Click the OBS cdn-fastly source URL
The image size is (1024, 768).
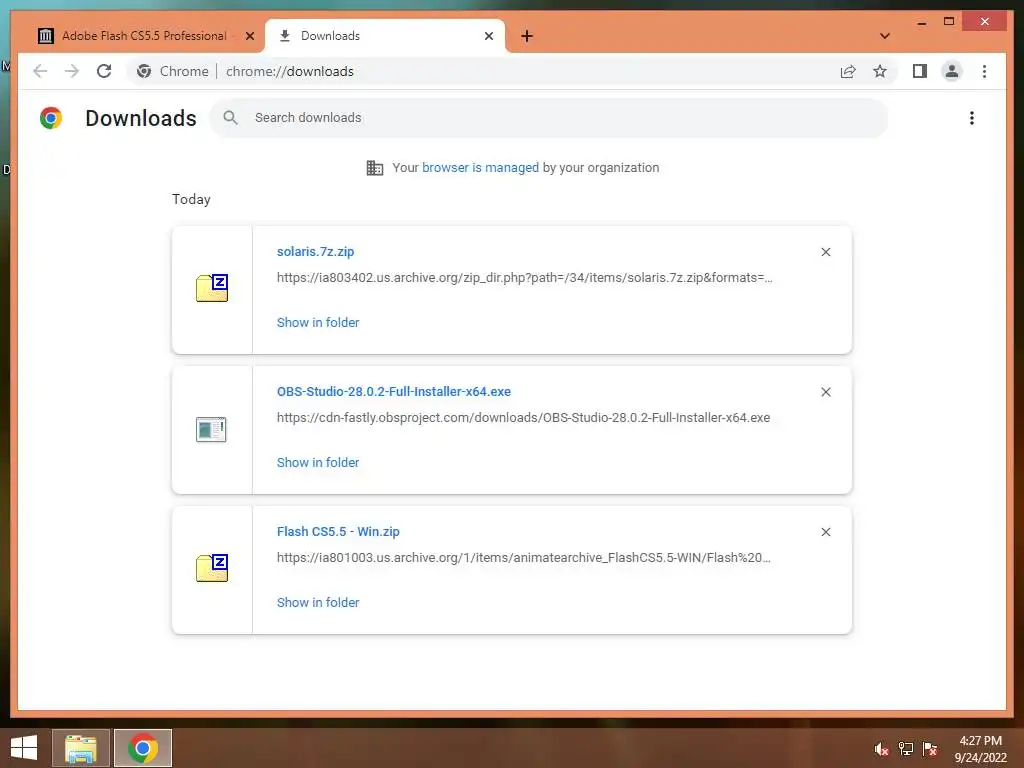(x=523, y=418)
